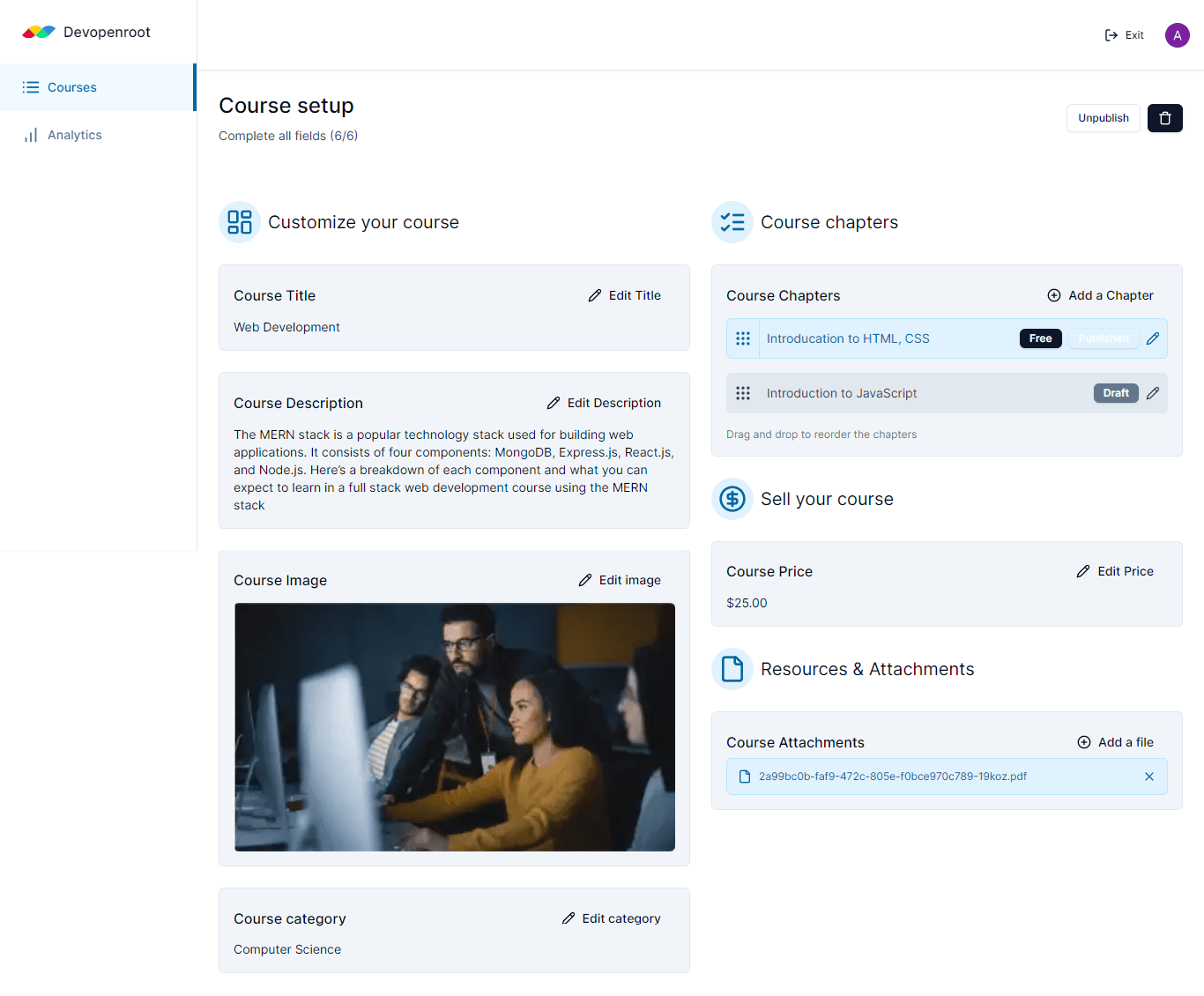This screenshot has height=996, width=1204.
Task: Open Courses in the sidebar
Action: (97, 87)
